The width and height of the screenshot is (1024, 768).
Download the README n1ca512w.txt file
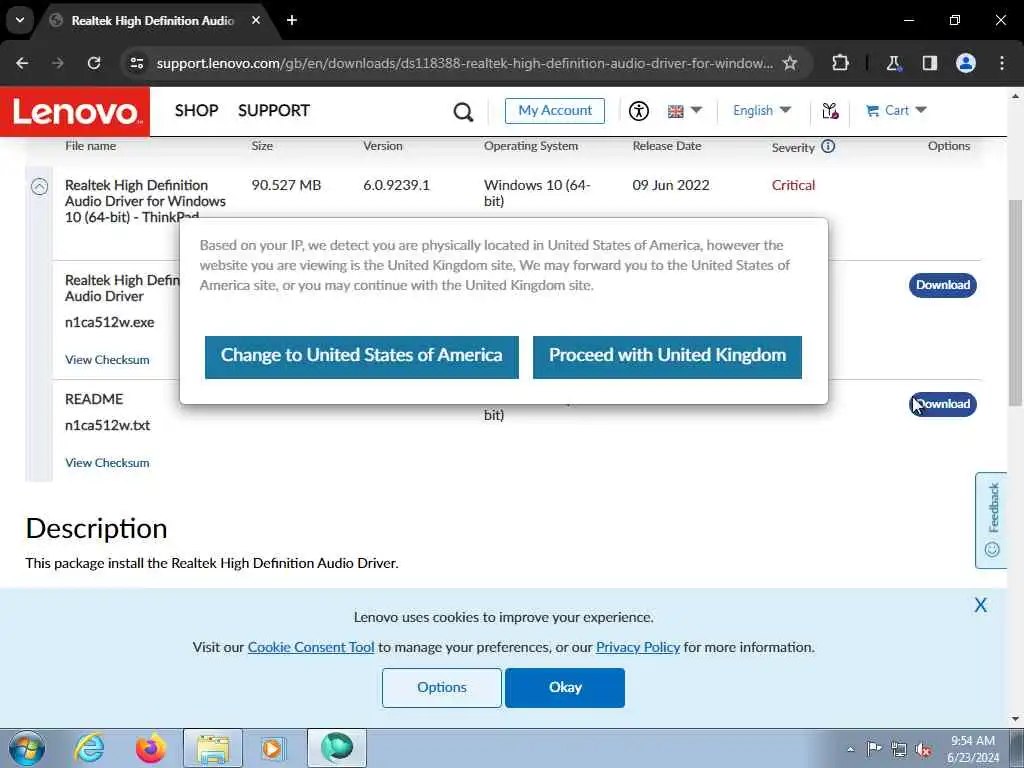942,404
